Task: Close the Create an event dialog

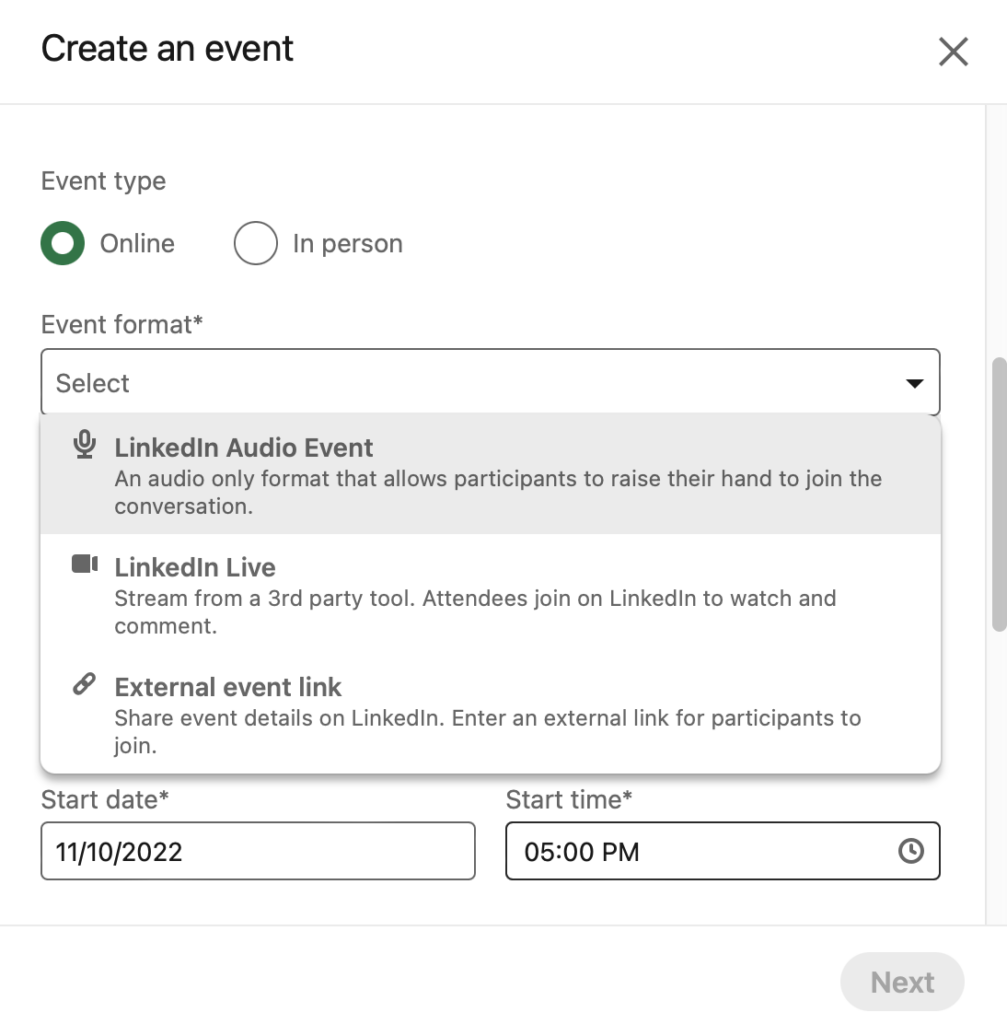Action: (x=952, y=52)
